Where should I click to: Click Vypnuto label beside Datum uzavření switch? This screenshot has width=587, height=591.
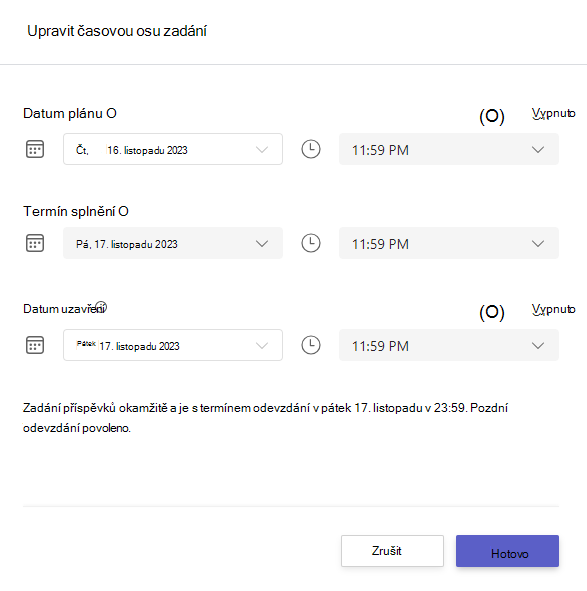coord(553,309)
